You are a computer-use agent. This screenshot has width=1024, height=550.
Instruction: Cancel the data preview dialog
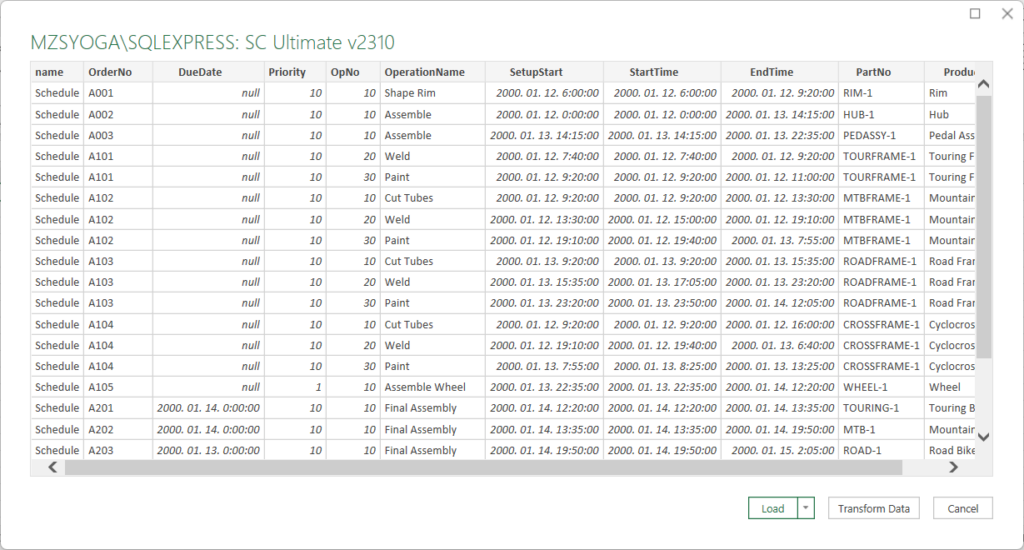pos(962,508)
